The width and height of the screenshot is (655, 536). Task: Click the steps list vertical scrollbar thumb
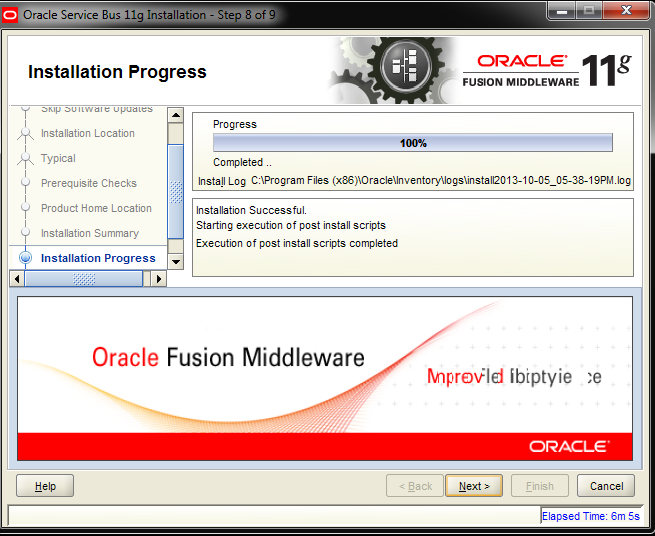[176, 192]
